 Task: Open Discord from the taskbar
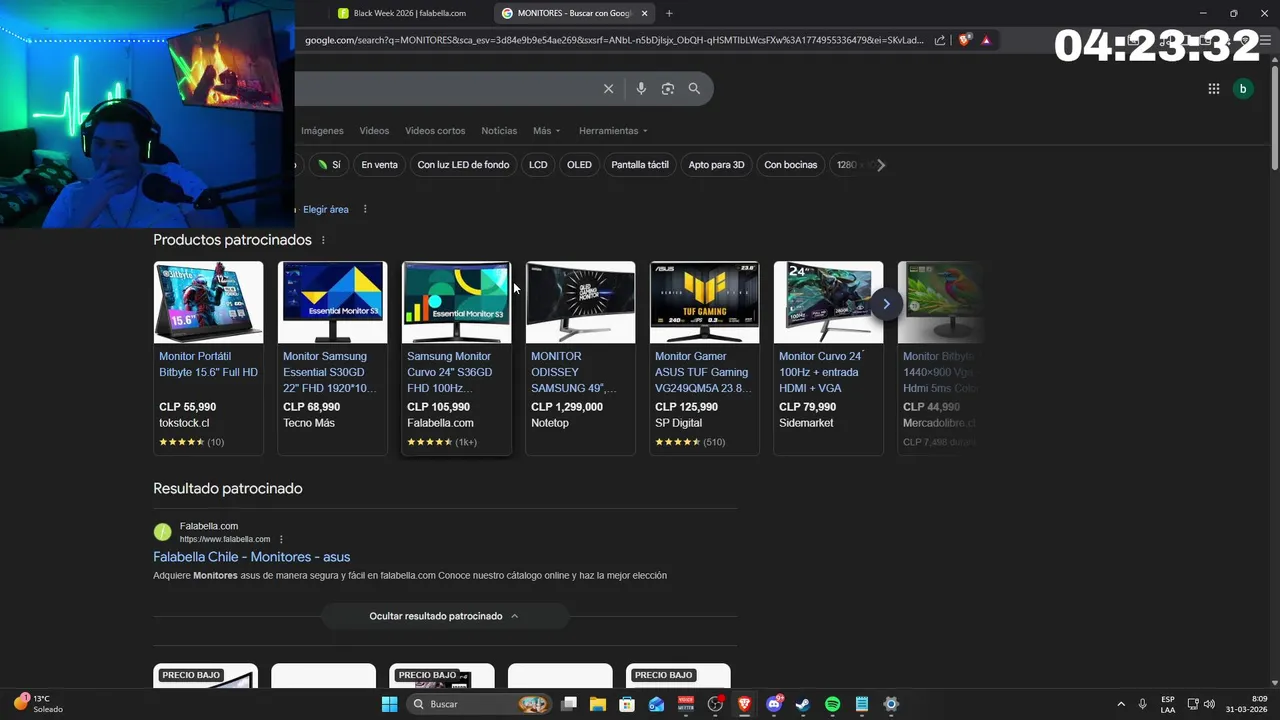coord(774,704)
